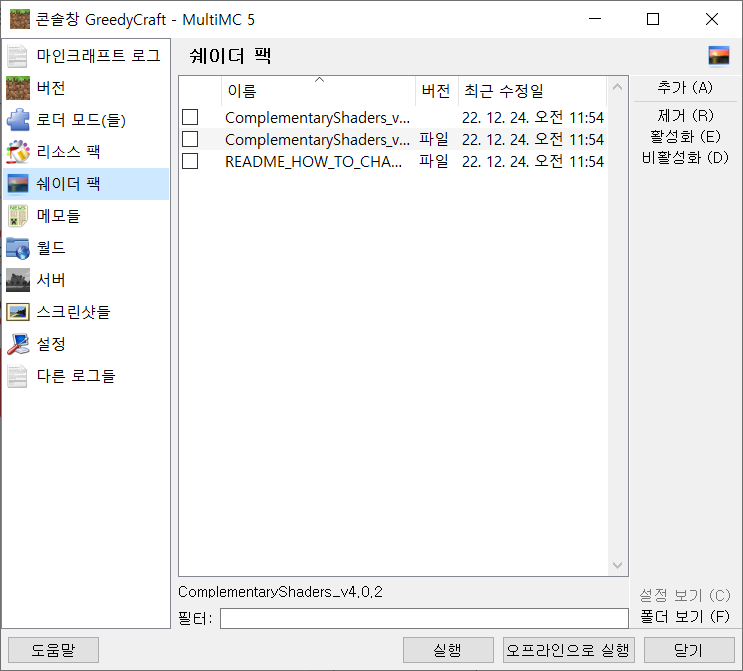Viewport: 743px width, 671px height.
Task: Select the README_HOW_TO_CHA... file row
Action: [x=393, y=161]
